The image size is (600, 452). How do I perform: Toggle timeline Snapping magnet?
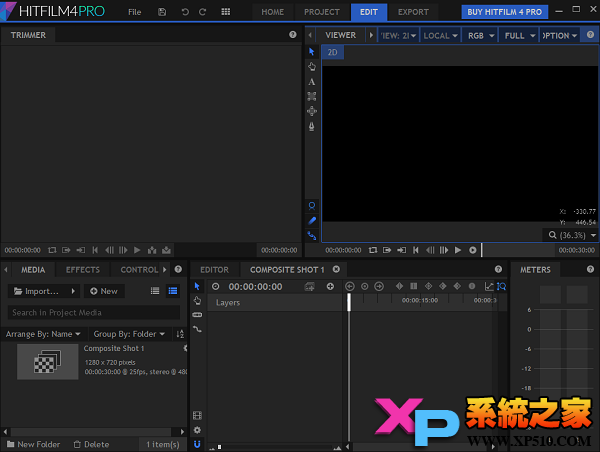click(x=197, y=444)
